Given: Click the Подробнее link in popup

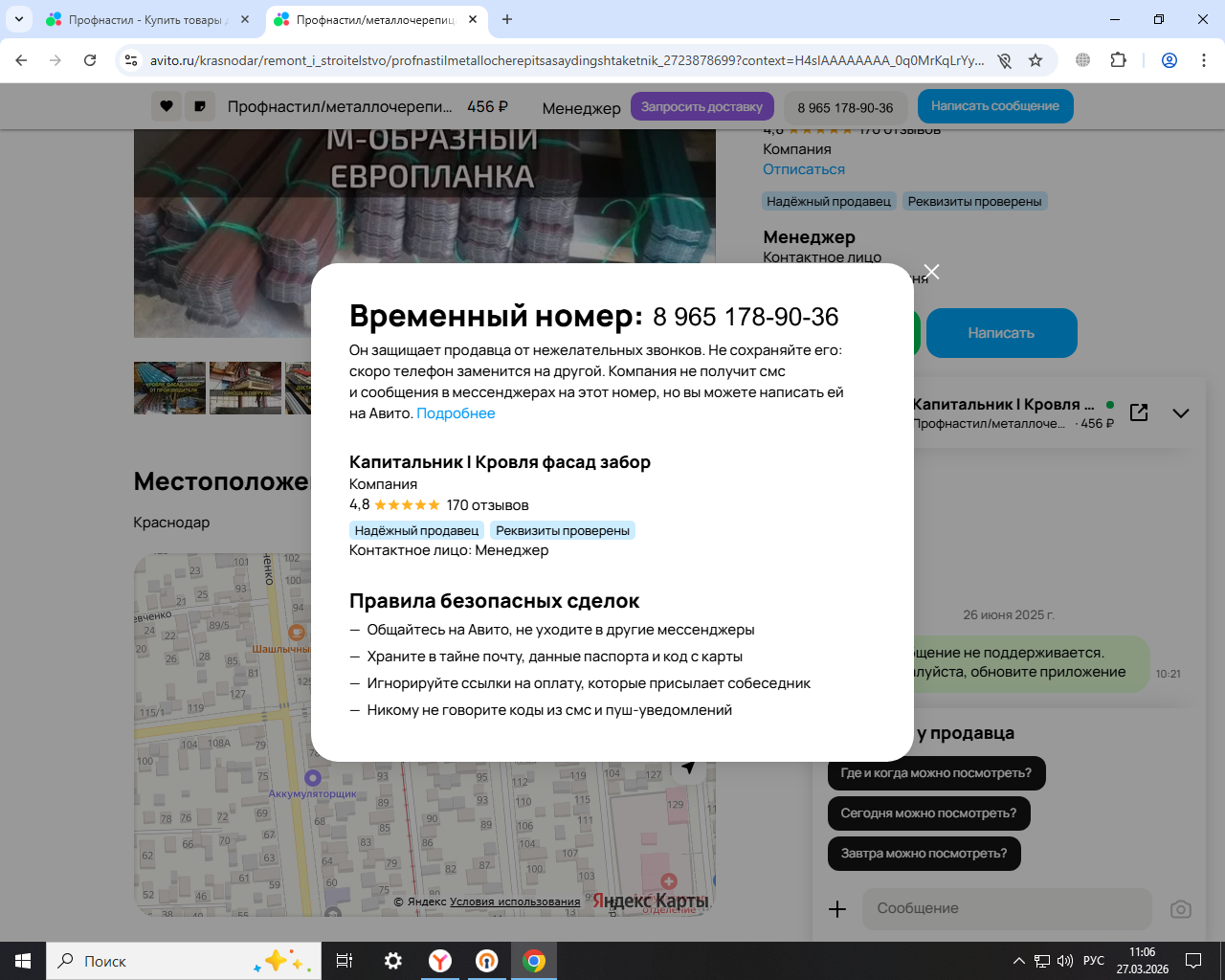Looking at the screenshot, I should (456, 413).
